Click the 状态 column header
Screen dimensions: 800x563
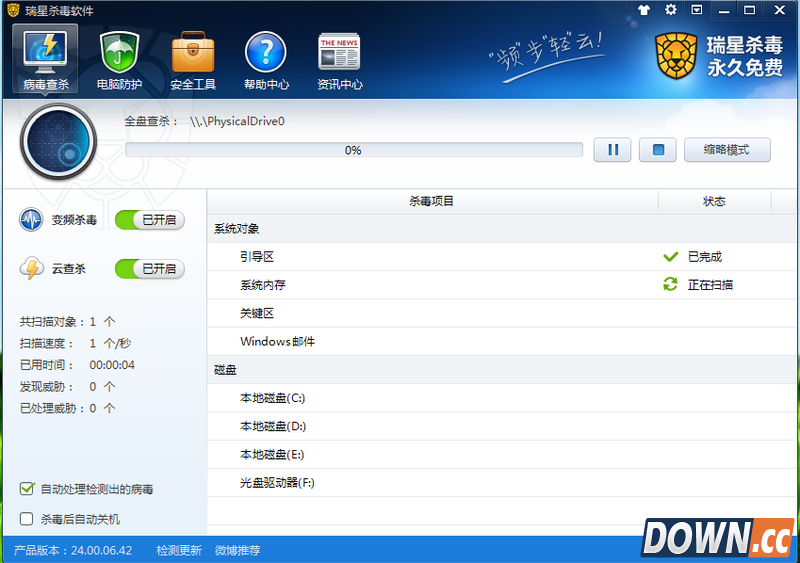click(714, 201)
